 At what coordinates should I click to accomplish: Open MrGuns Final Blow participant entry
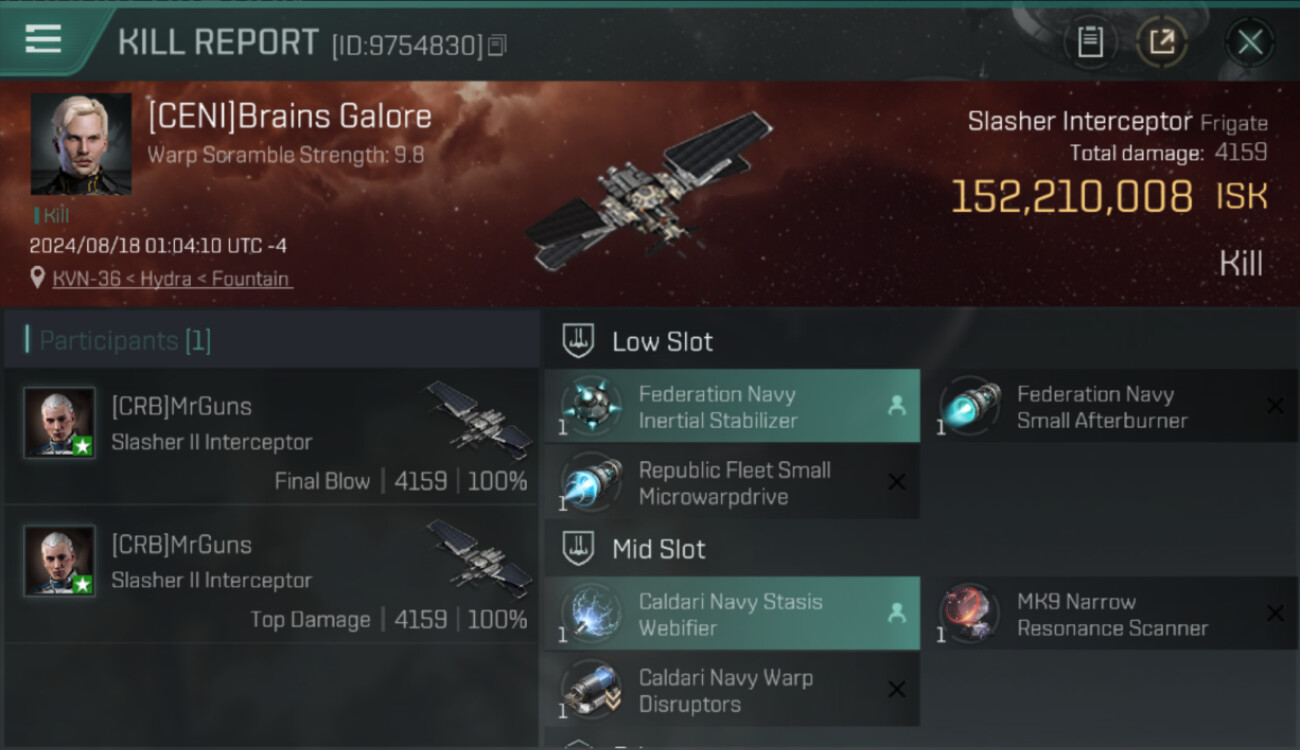point(271,436)
